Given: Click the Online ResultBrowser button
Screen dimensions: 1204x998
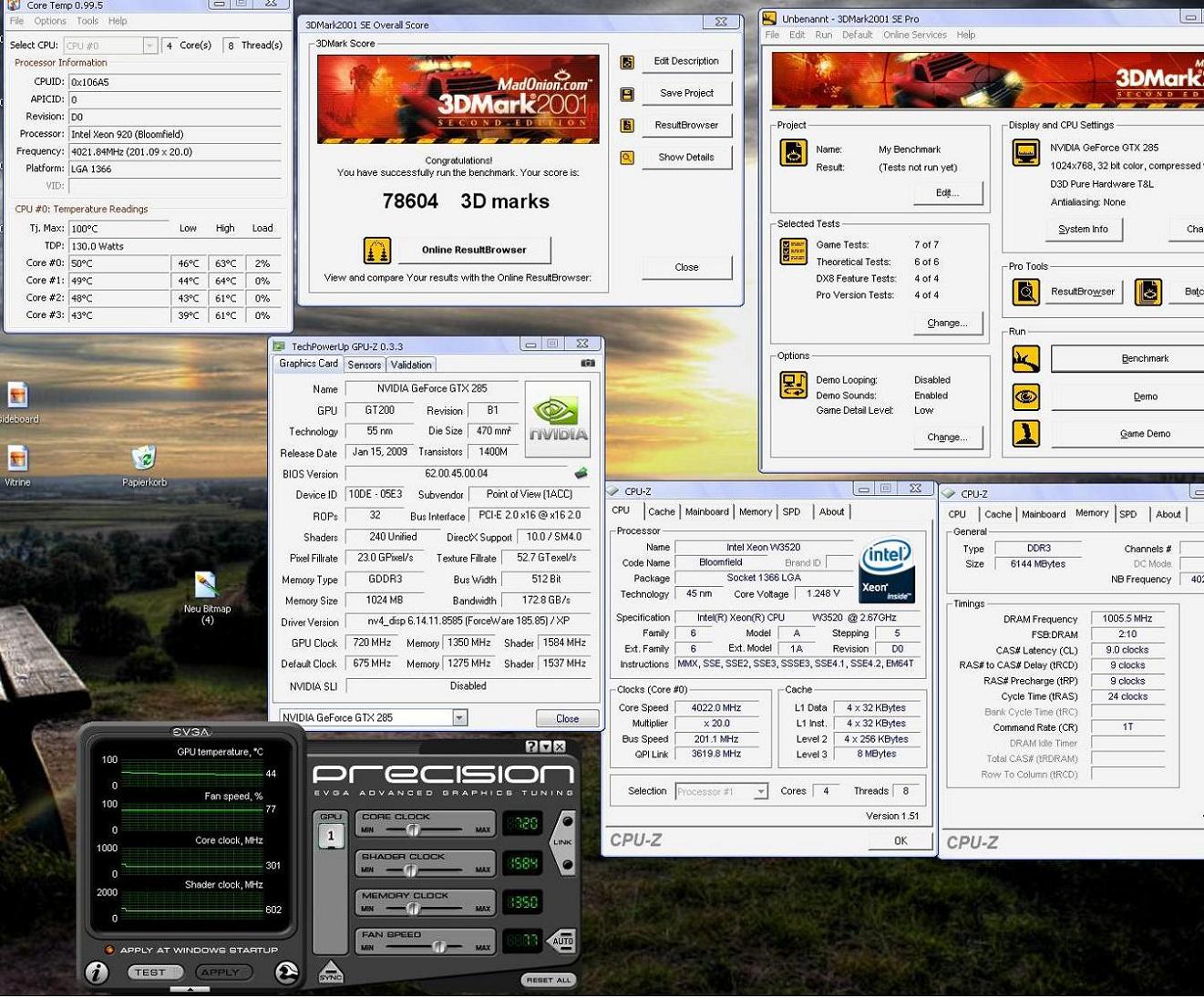Looking at the screenshot, I should pos(474,250).
